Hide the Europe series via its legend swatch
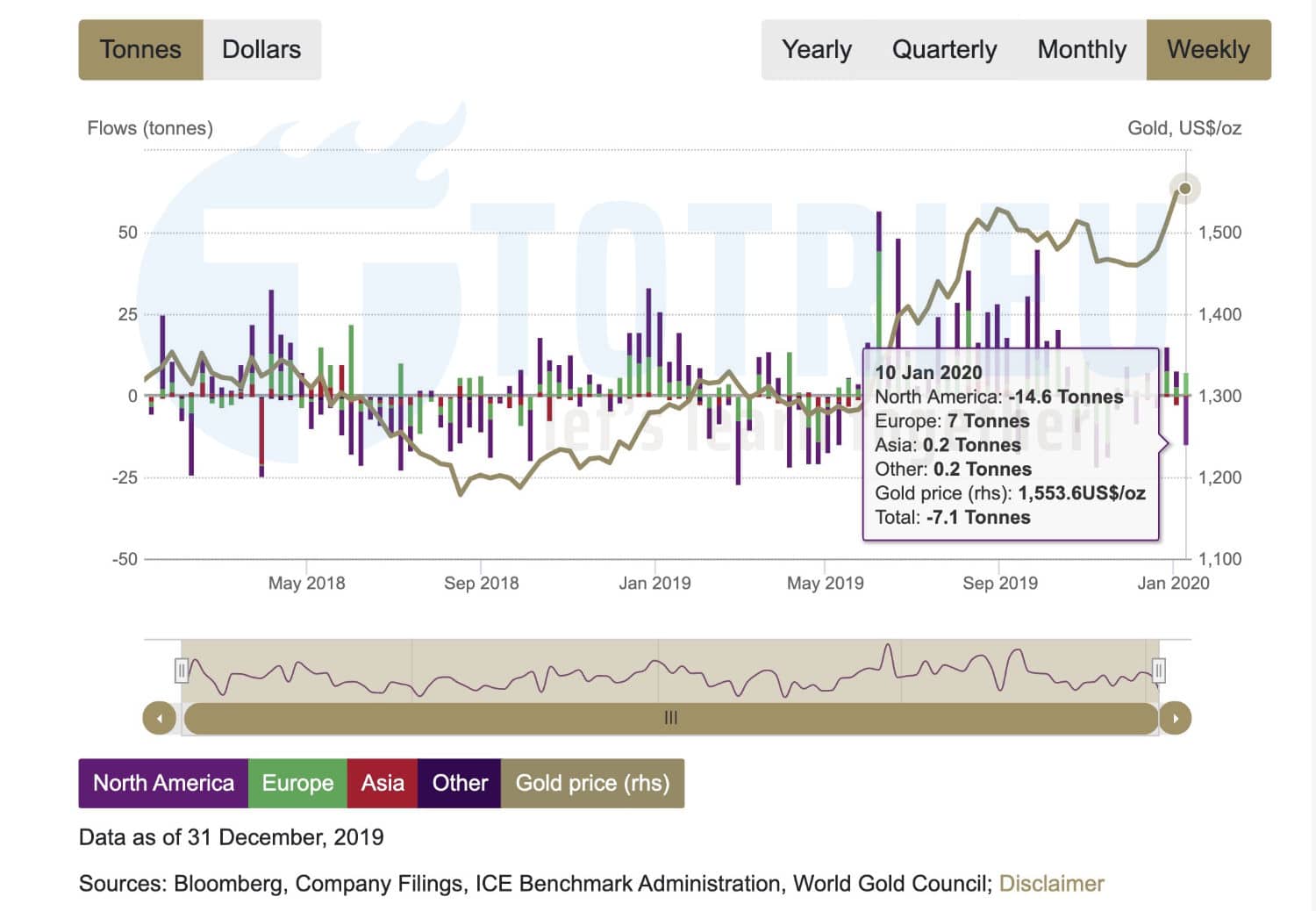The height and width of the screenshot is (911, 1316). tap(297, 783)
